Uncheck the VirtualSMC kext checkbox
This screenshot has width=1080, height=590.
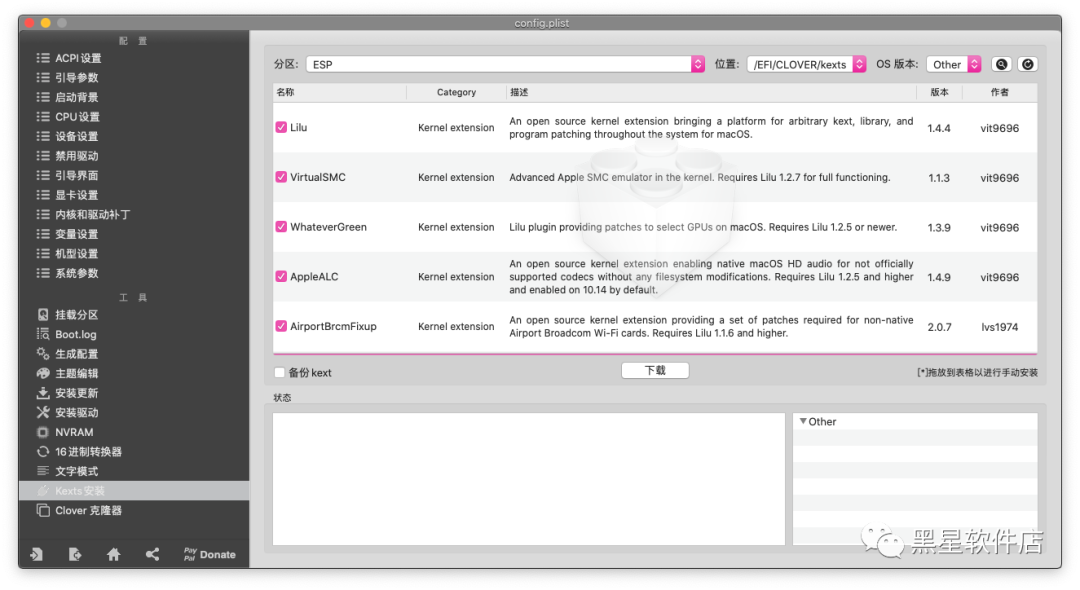pos(281,177)
